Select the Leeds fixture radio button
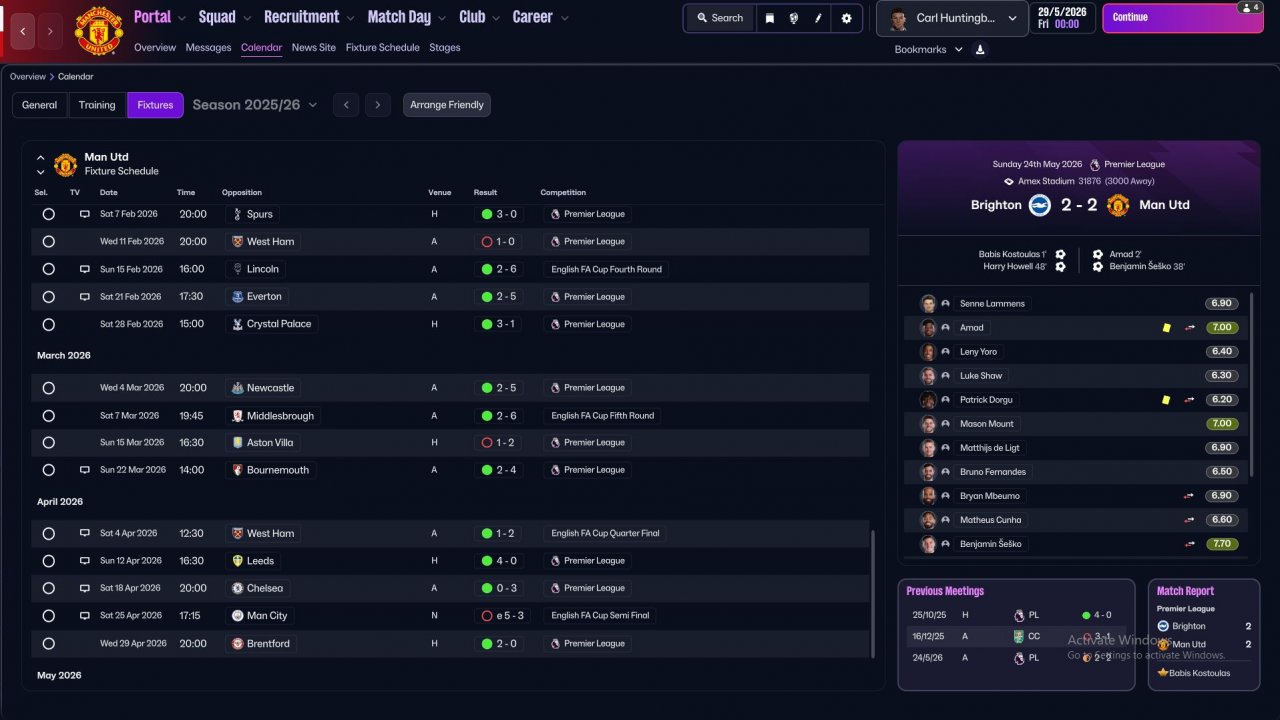The height and width of the screenshot is (720, 1280). pos(48,561)
